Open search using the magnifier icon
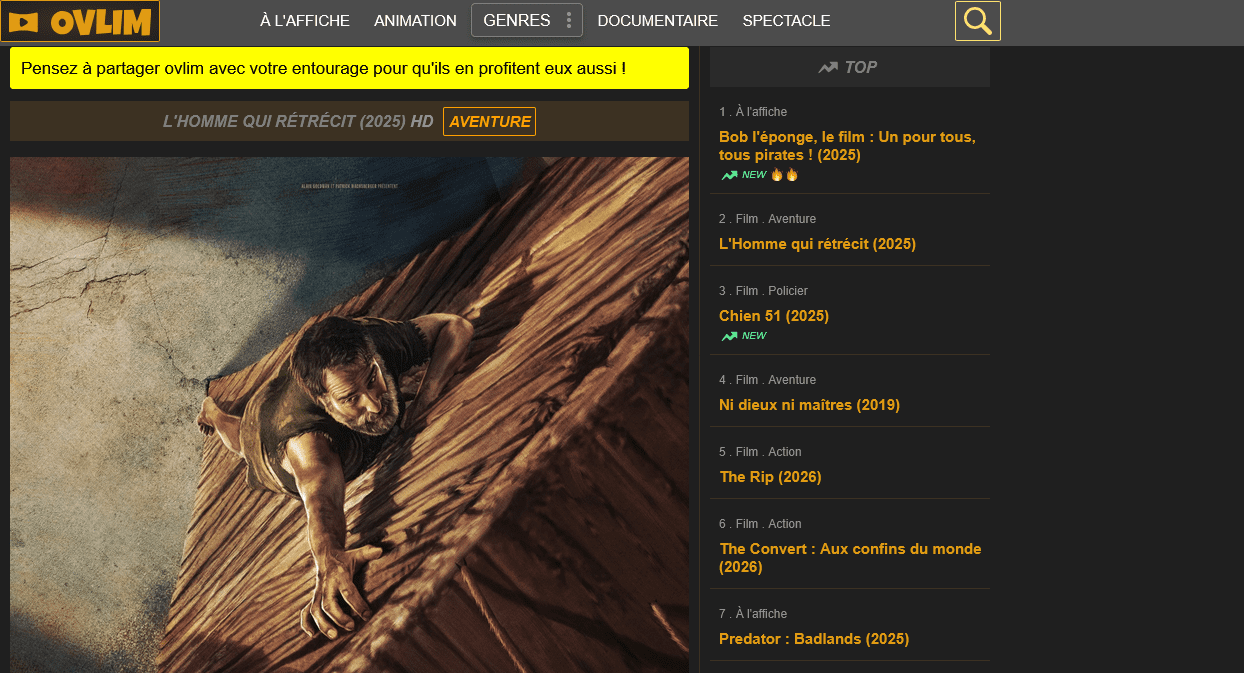 tap(977, 20)
